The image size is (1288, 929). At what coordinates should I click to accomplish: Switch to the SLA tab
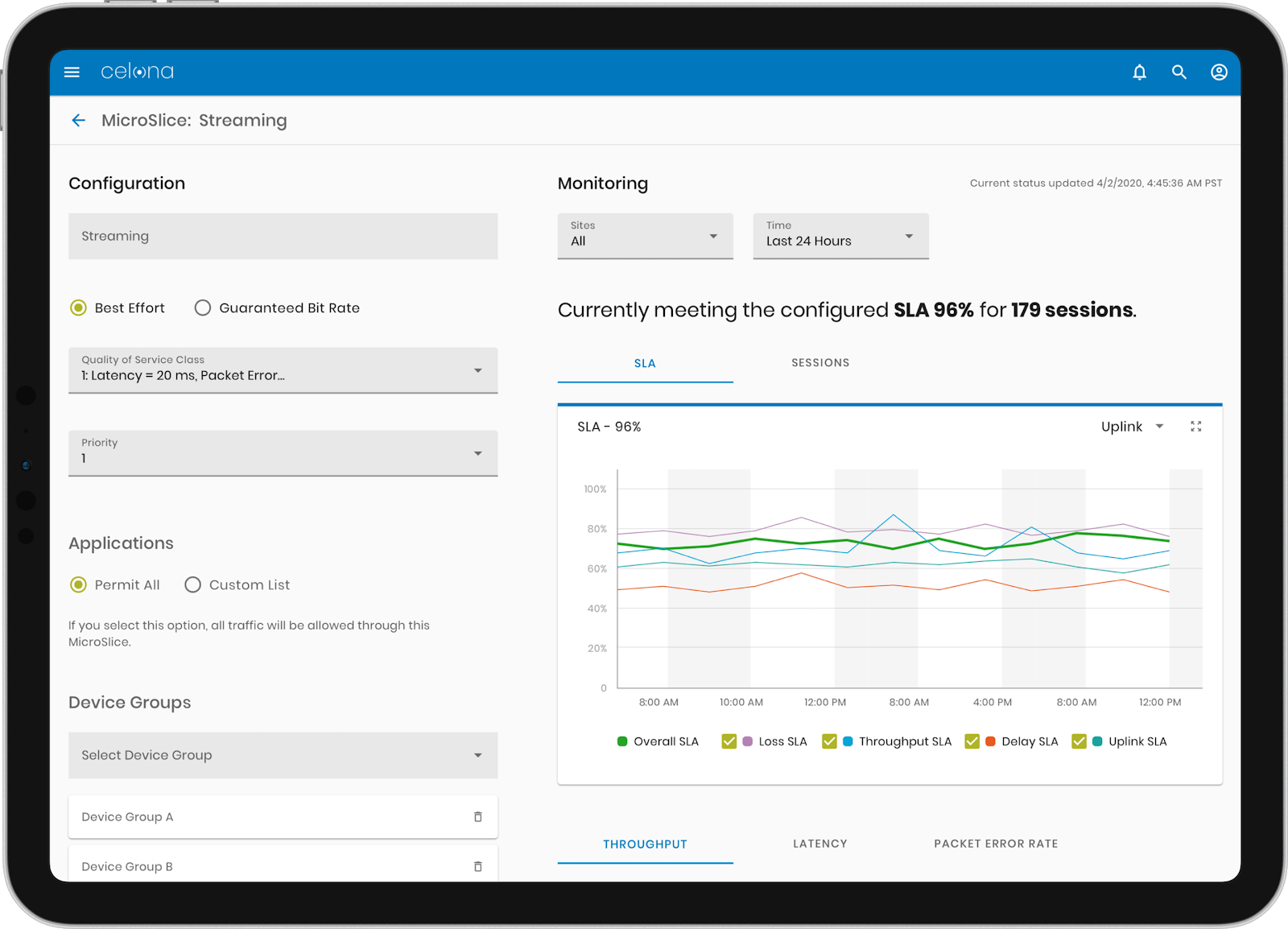(x=646, y=363)
